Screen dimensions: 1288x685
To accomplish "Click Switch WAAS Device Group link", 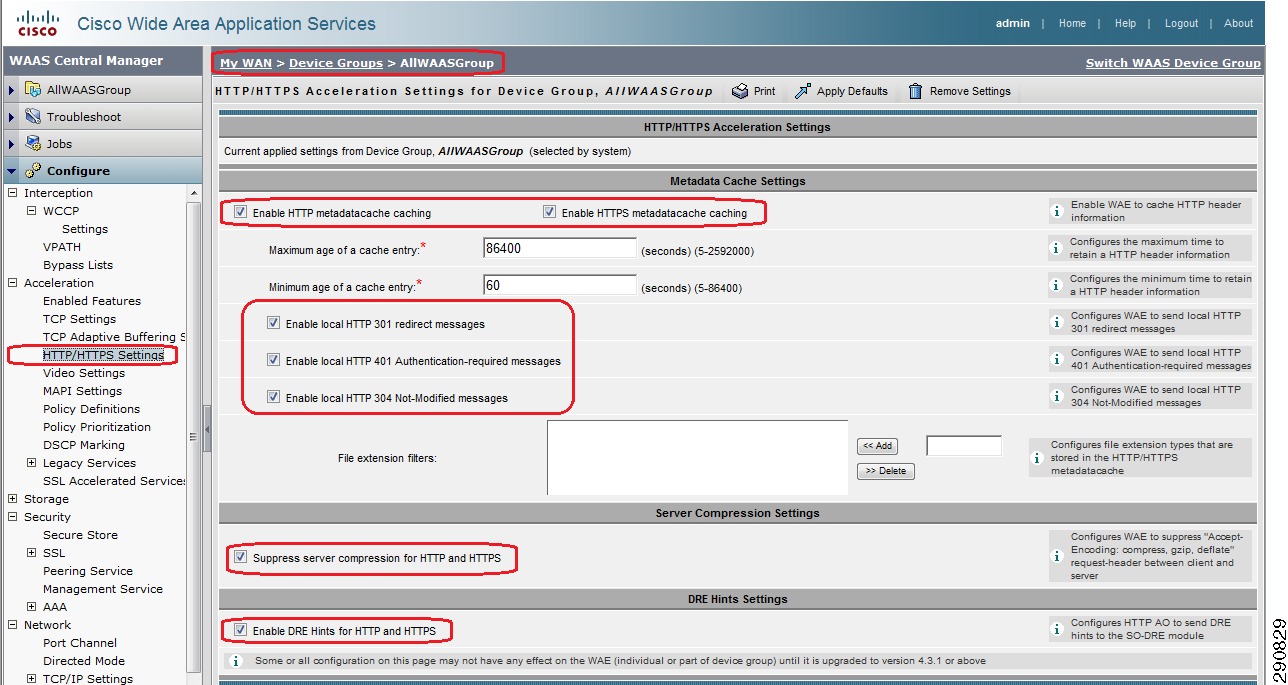I will point(1173,63).
